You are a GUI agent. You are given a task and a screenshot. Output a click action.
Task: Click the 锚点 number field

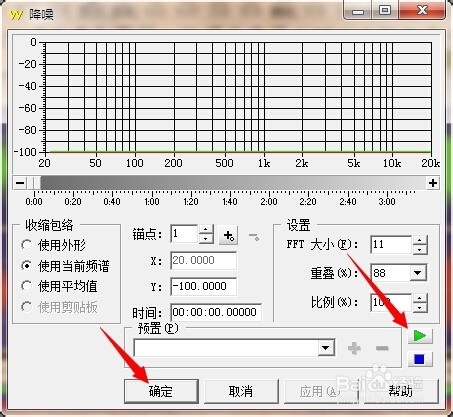coord(184,234)
